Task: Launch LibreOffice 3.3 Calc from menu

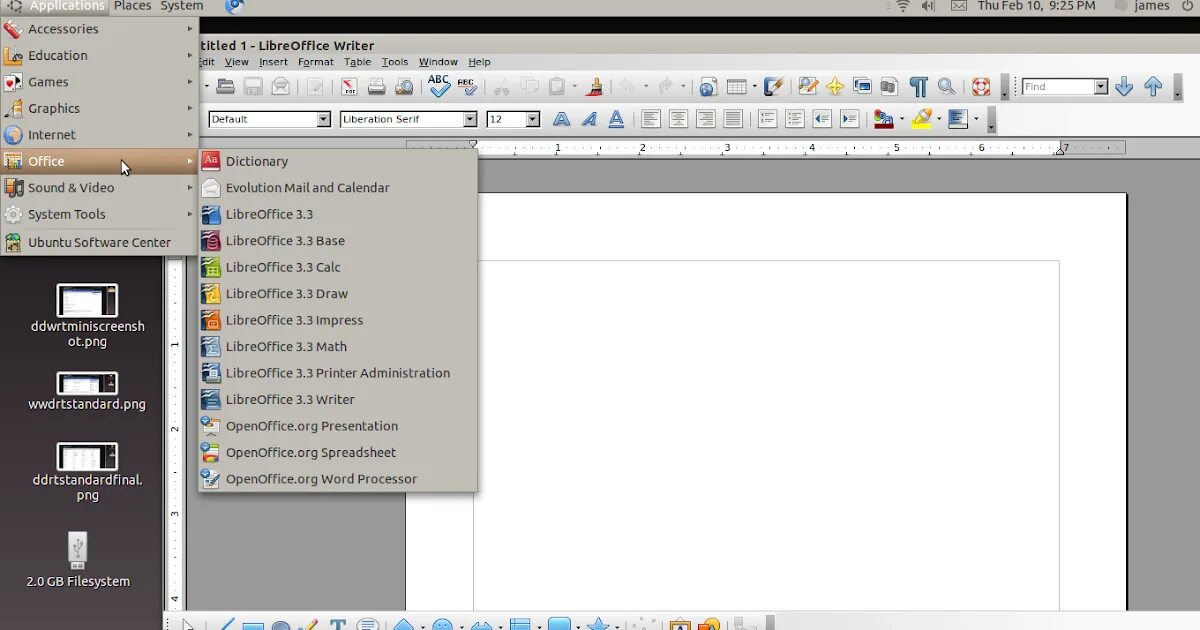Action: coord(338,267)
